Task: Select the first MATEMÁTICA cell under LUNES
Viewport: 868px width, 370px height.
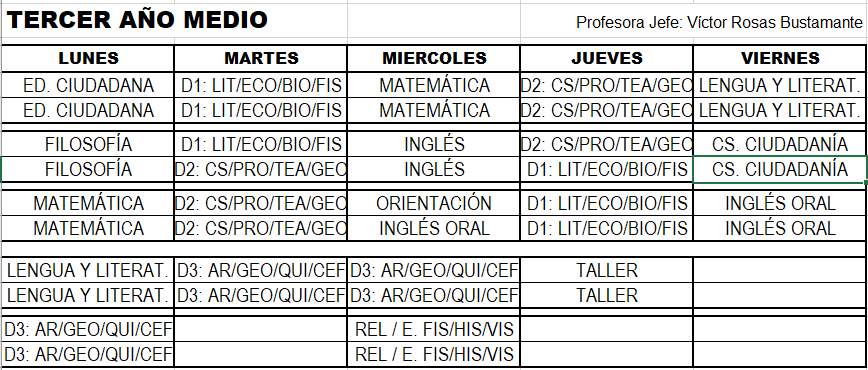Action: point(88,203)
